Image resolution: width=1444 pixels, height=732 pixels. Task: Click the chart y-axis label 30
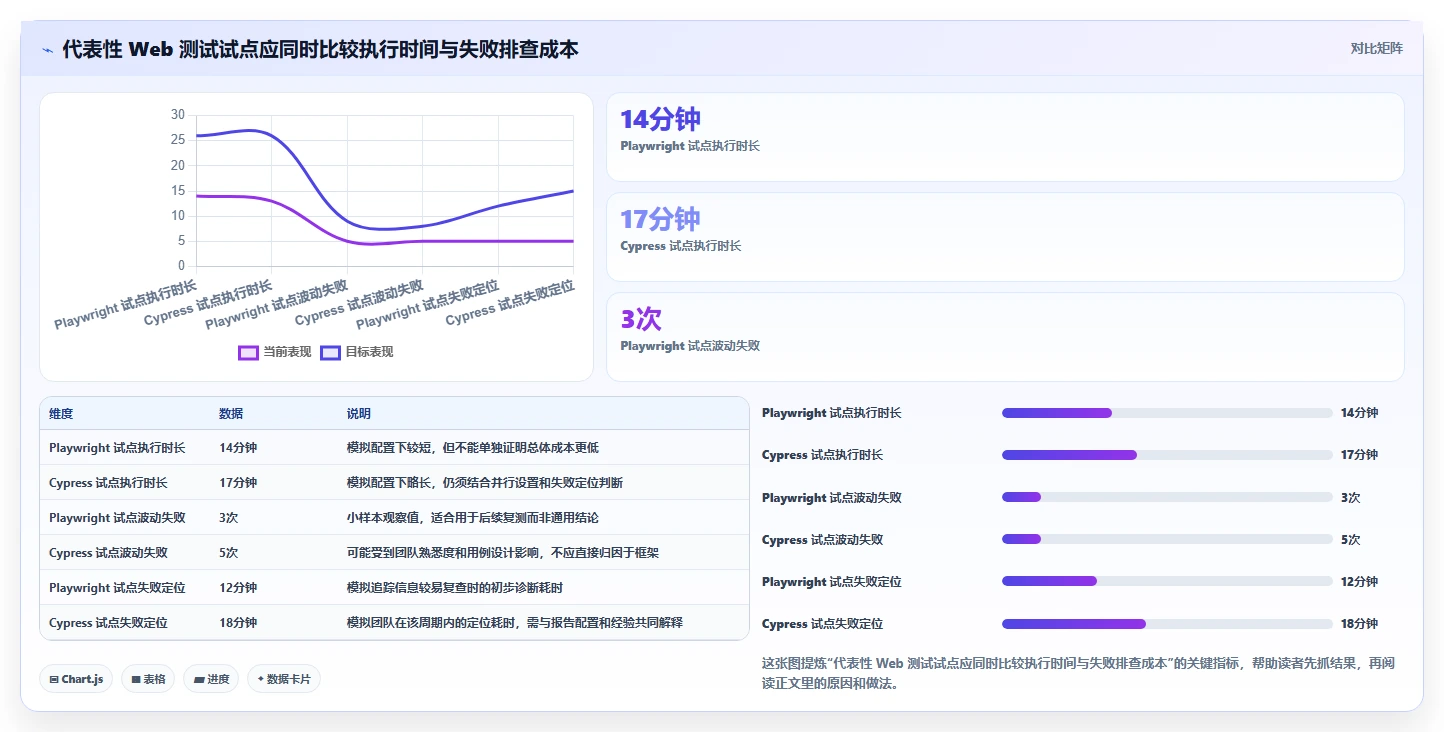pyautogui.click(x=178, y=115)
